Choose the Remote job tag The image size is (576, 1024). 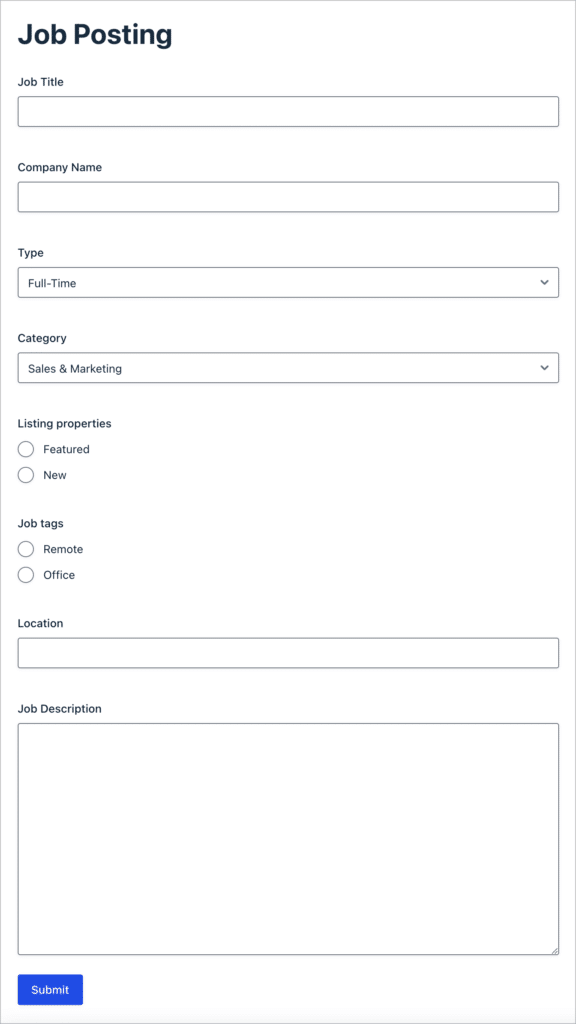pyautogui.click(x=26, y=549)
